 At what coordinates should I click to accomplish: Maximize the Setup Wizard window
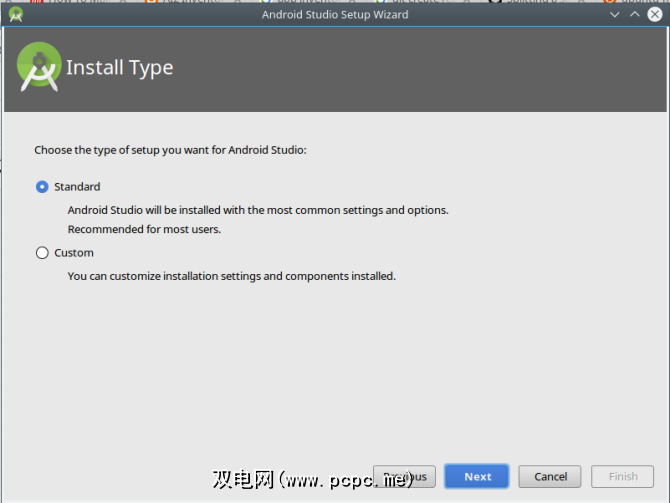(634, 15)
